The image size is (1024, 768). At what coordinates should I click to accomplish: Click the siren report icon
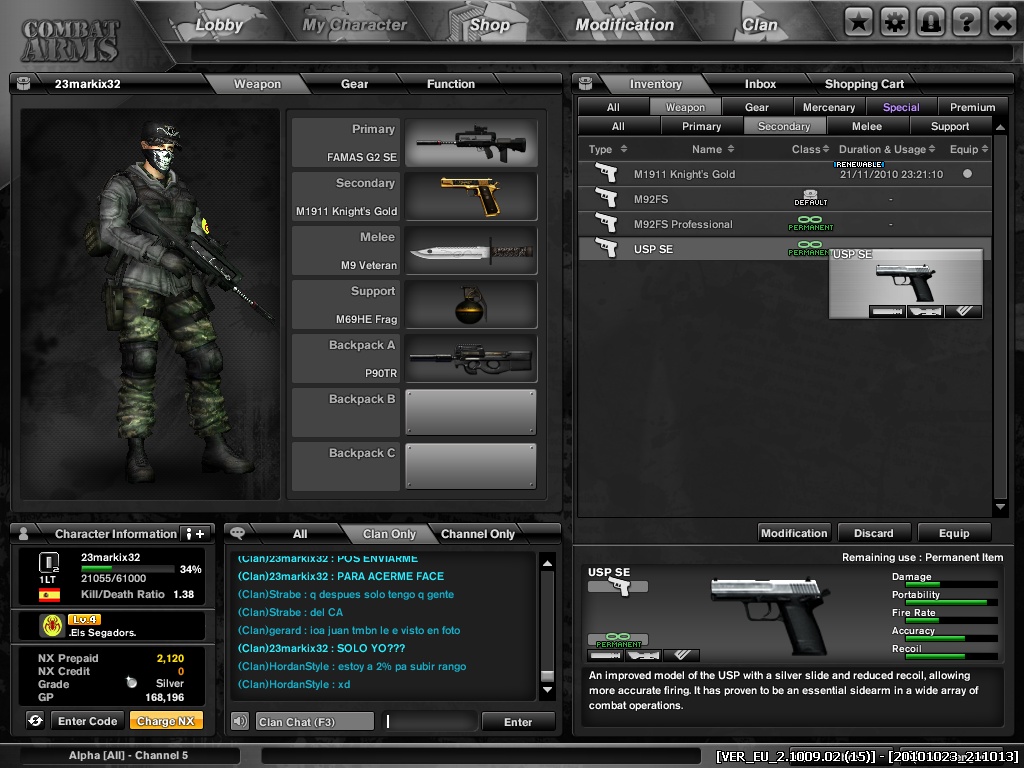pyautogui.click(x=930, y=21)
